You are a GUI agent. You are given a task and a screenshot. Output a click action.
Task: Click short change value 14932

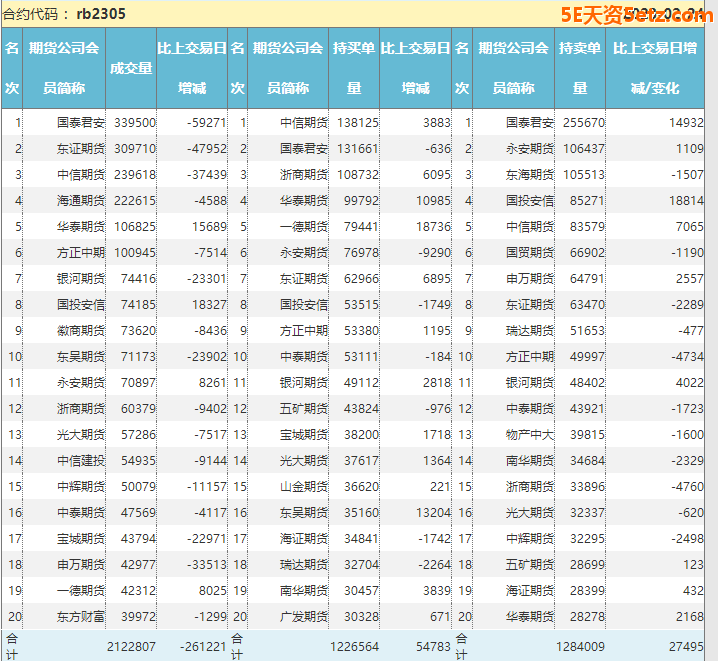[x=686, y=123]
